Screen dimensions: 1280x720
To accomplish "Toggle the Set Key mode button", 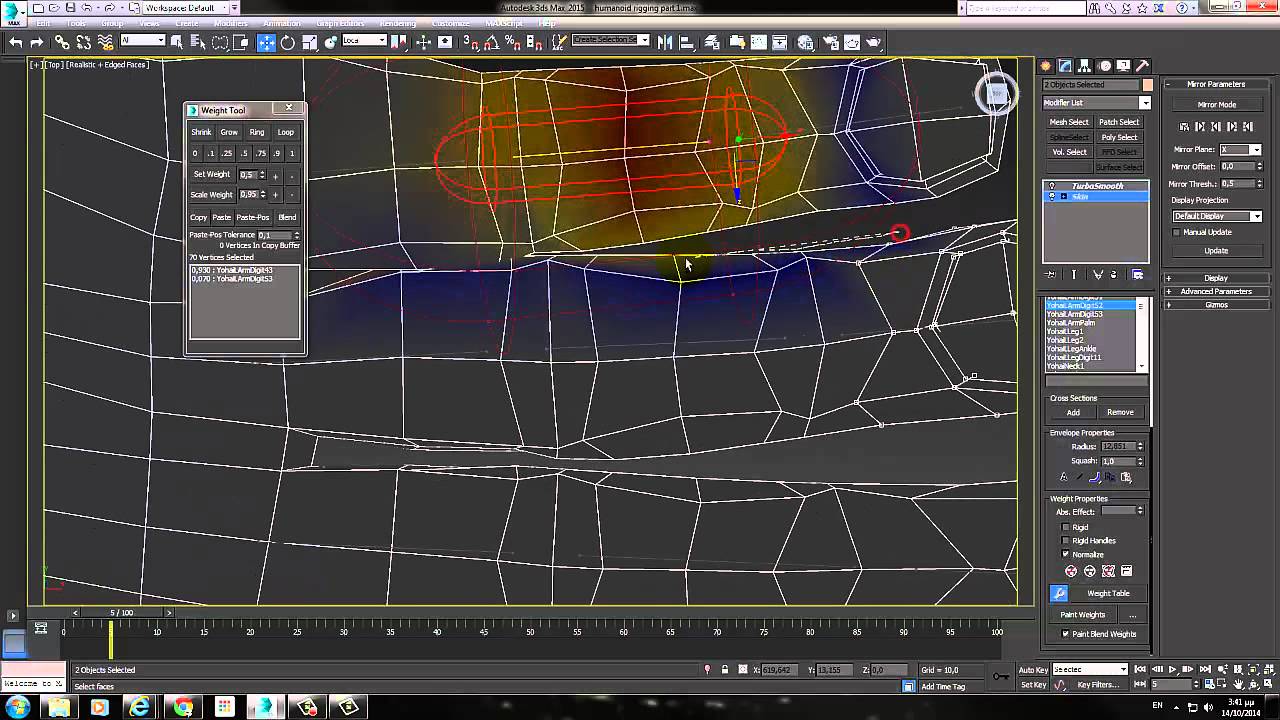I will pos(1033,685).
